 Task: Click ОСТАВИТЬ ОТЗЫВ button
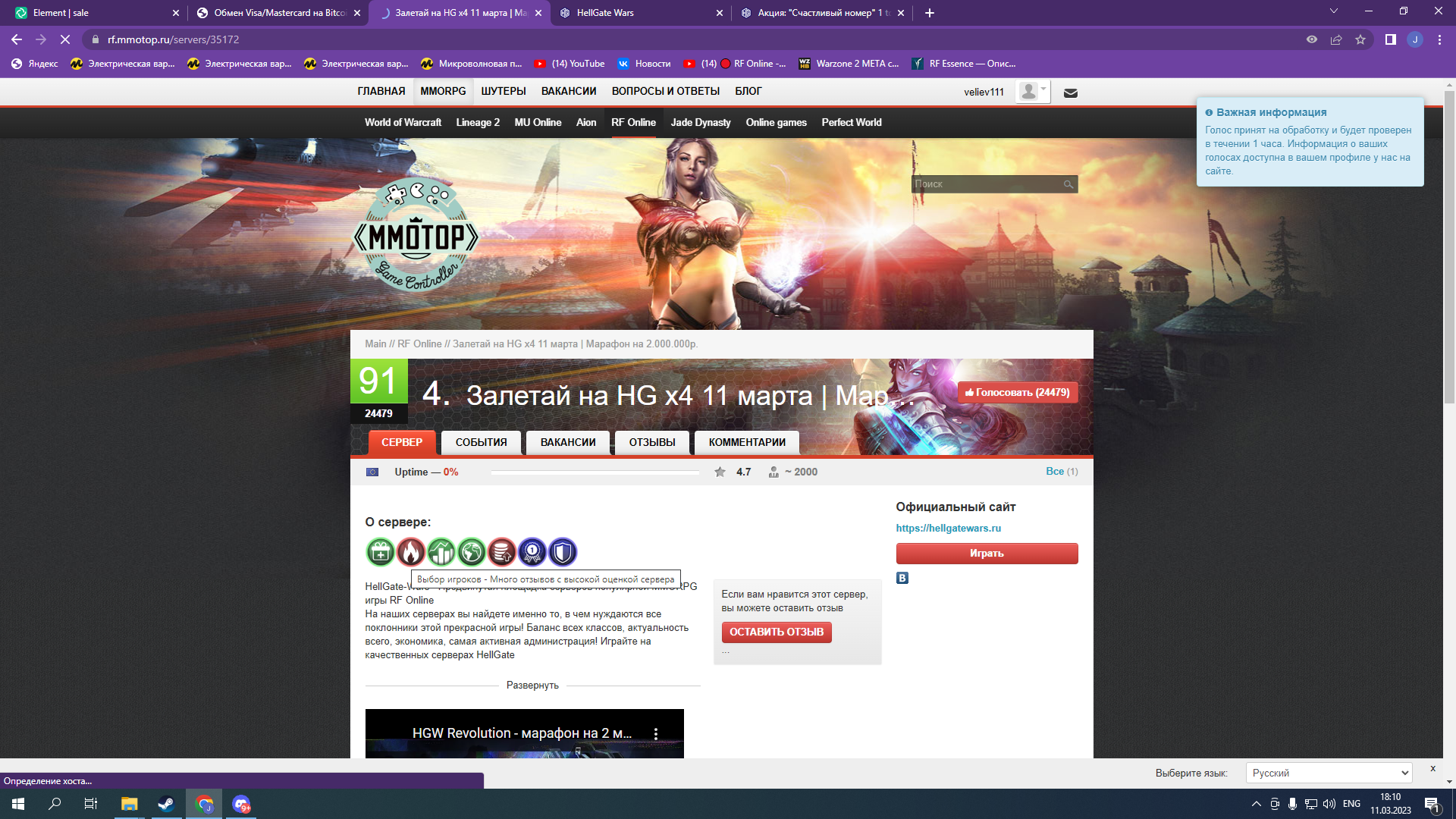pos(777,632)
